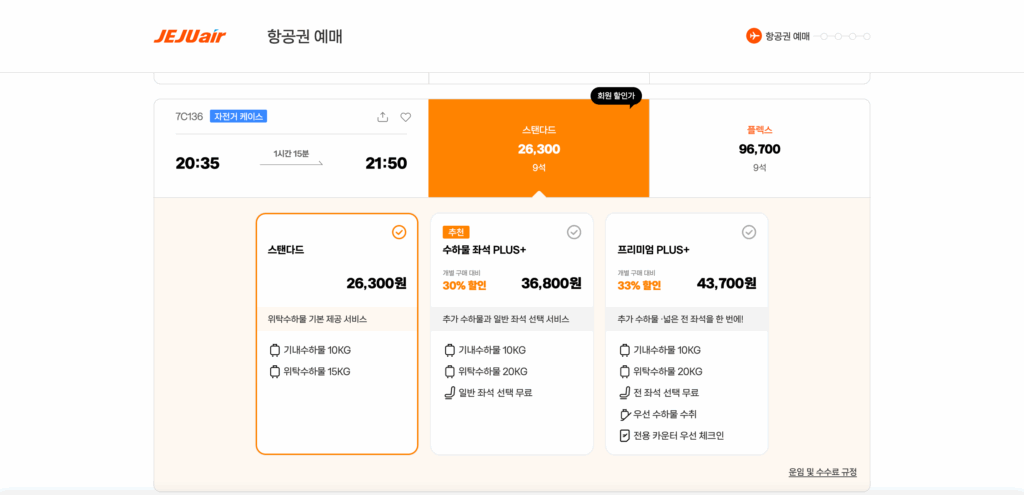This screenshot has height=495, width=1024.
Task: Click the seat icon next to 일반 좌석 선택 무료
Action: [449, 392]
